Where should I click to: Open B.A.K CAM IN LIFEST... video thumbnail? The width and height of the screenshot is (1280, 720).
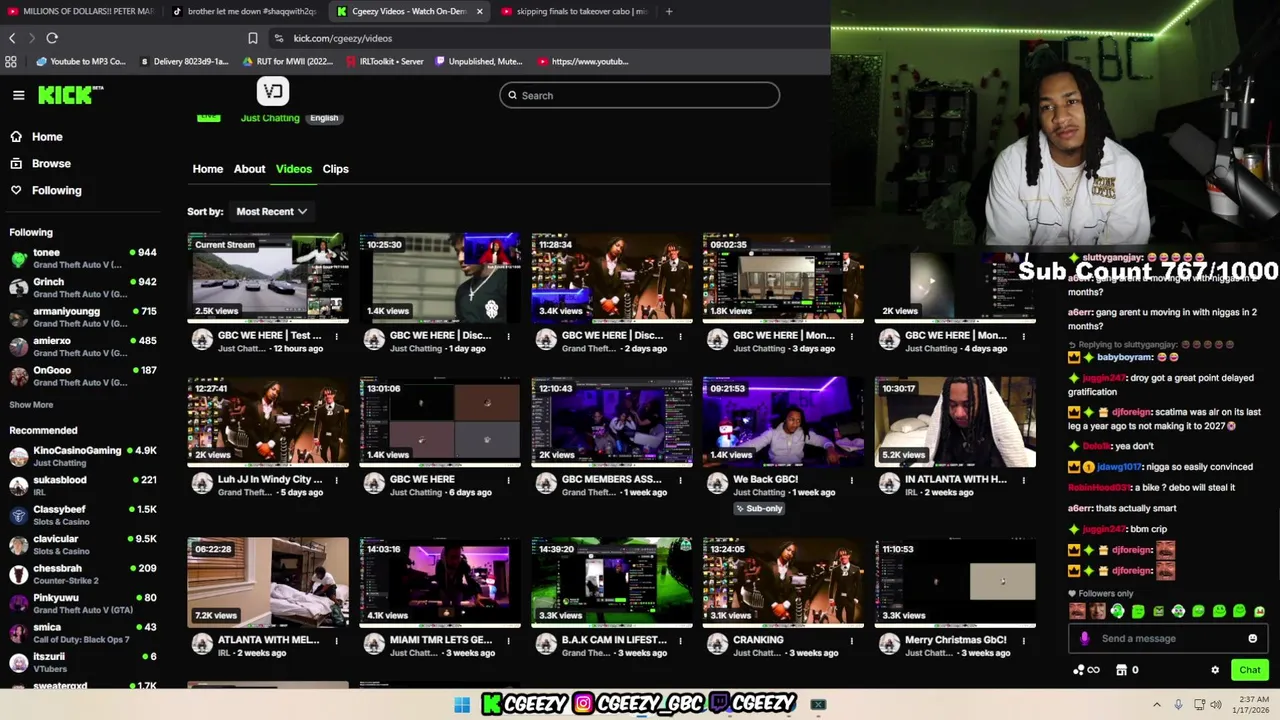click(x=612, y=582)
